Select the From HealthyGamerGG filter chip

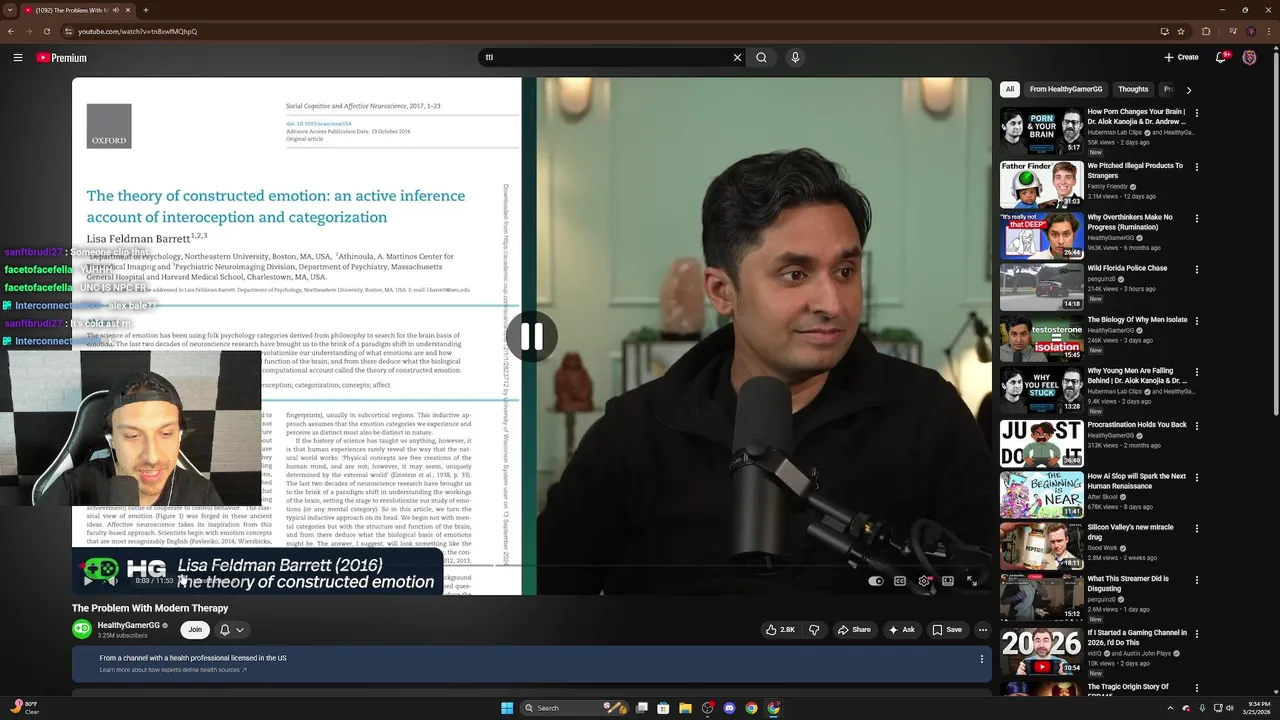[1066, 89]
